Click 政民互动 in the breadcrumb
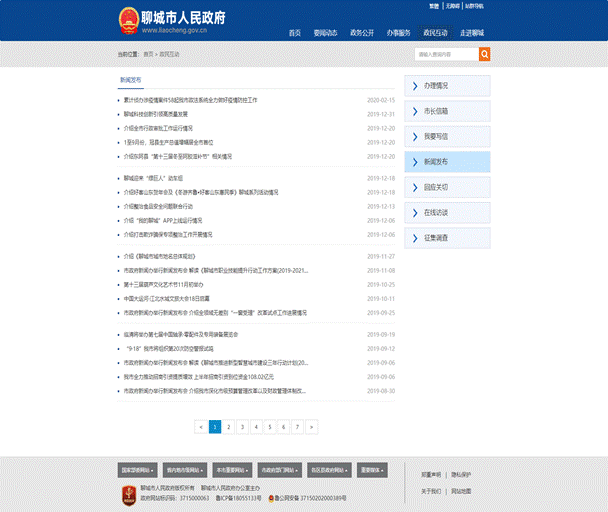 click(169, 54)
